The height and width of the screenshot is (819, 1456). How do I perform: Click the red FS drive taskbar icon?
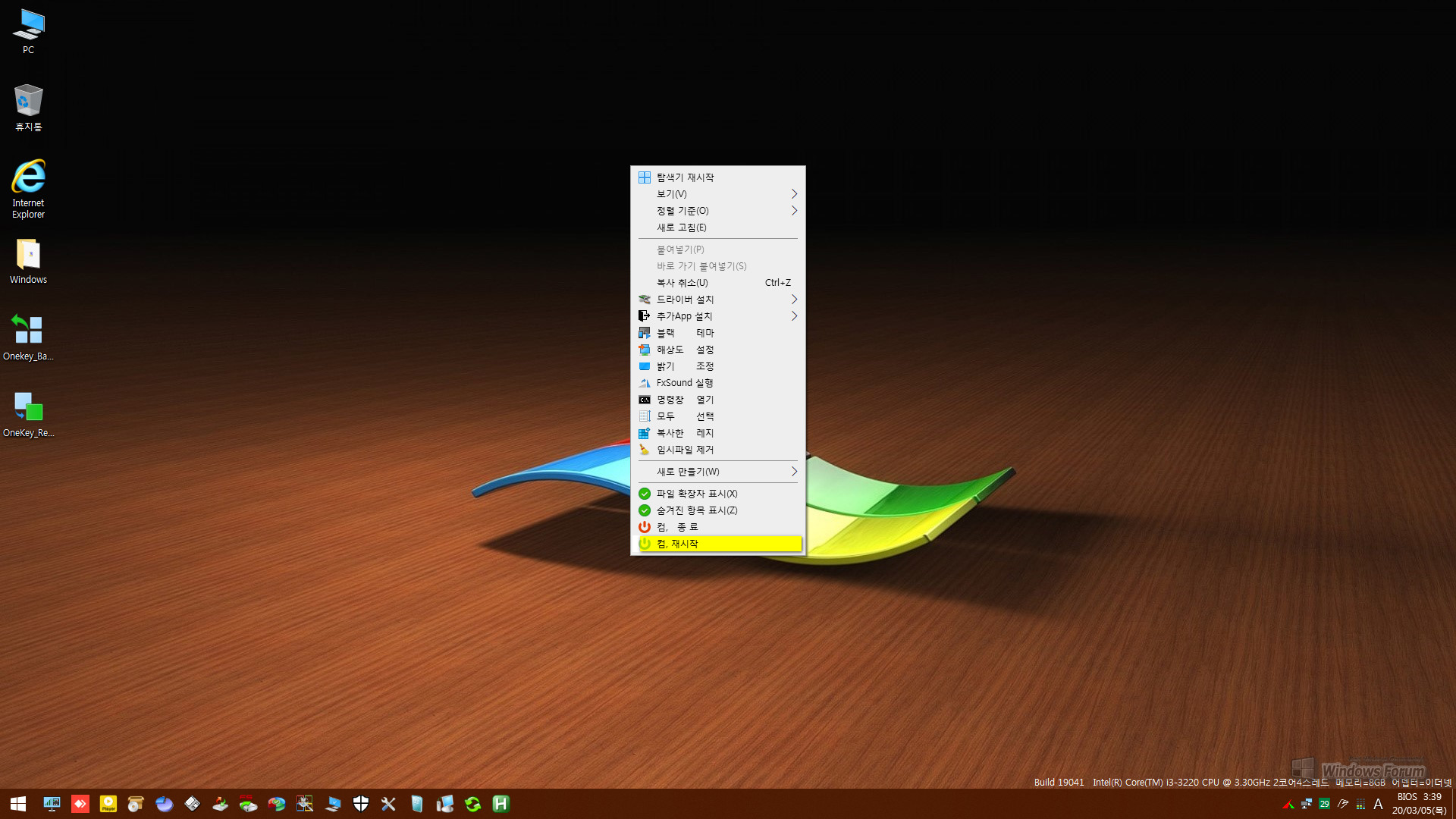[x=248, y=804]
